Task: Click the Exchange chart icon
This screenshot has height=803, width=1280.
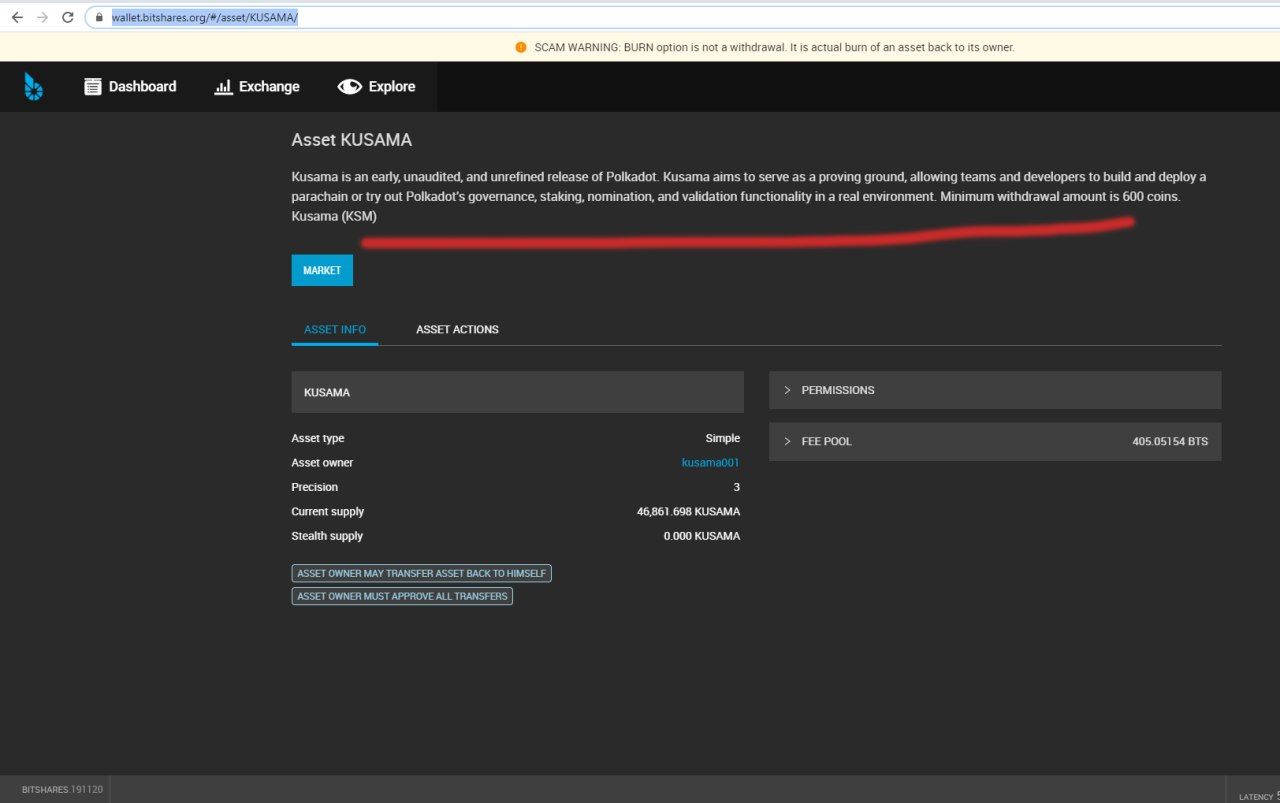Action: click(x=223, y=87)
